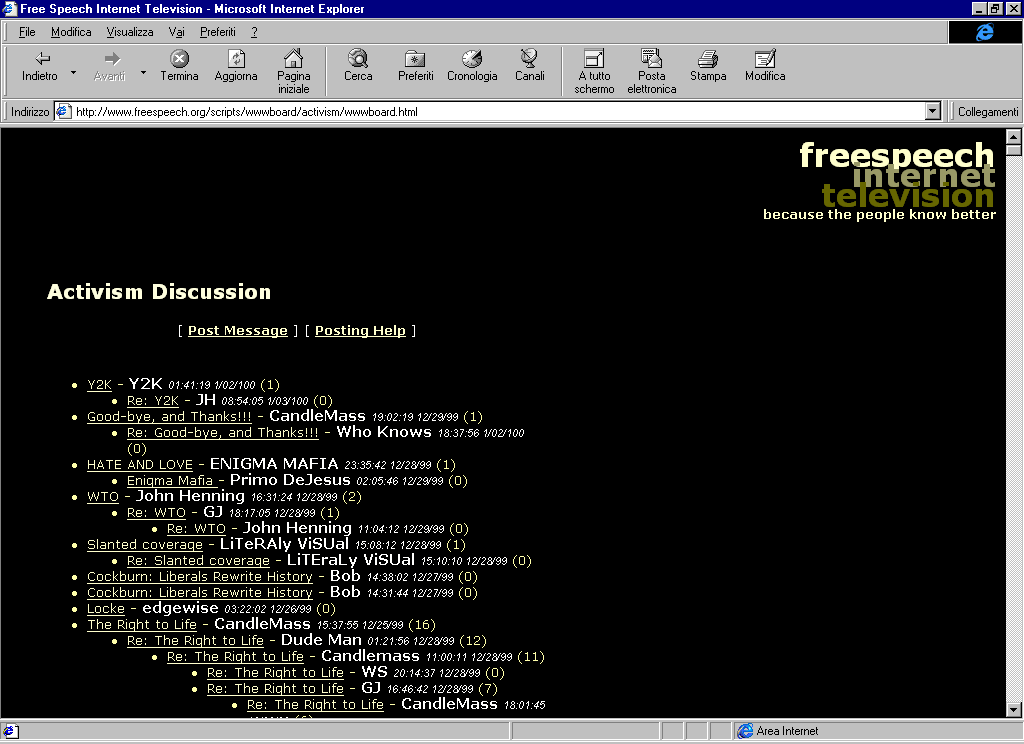
Task: Click the IE icon in title bar
Action: point(9,8)
